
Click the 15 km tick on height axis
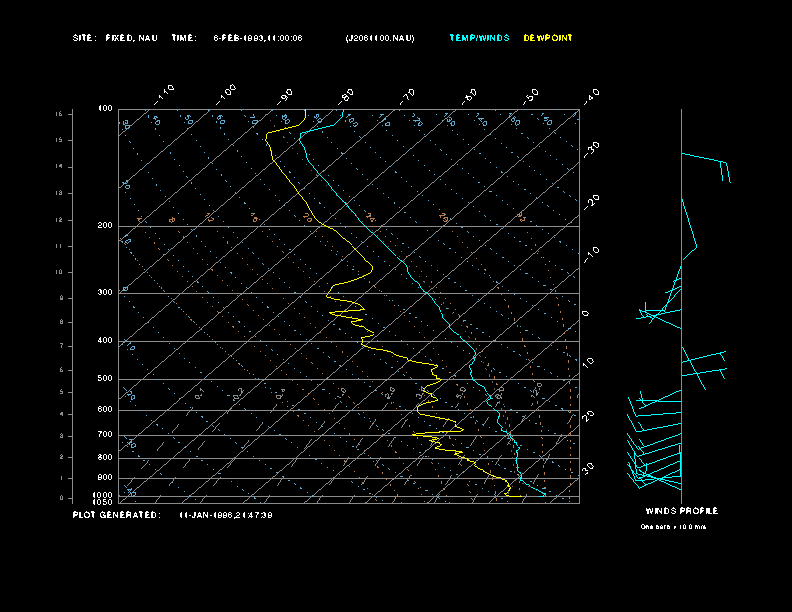click(59, 140)
